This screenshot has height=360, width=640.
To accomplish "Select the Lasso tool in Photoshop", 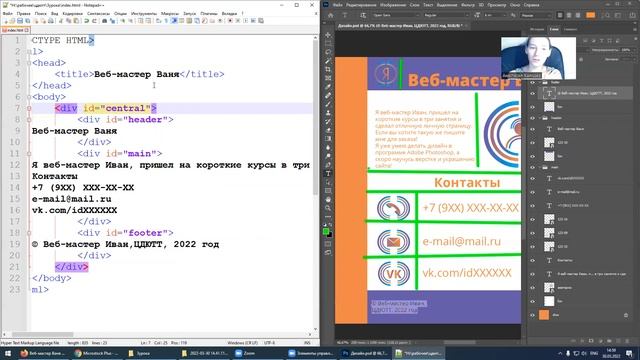I will [328, 52].
